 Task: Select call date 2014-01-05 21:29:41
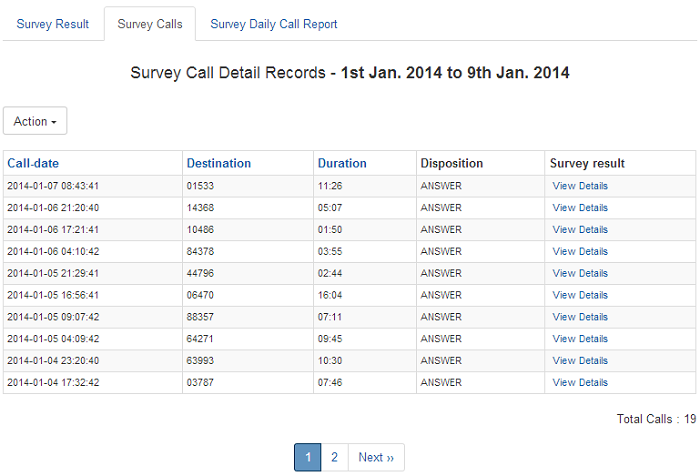53,274
